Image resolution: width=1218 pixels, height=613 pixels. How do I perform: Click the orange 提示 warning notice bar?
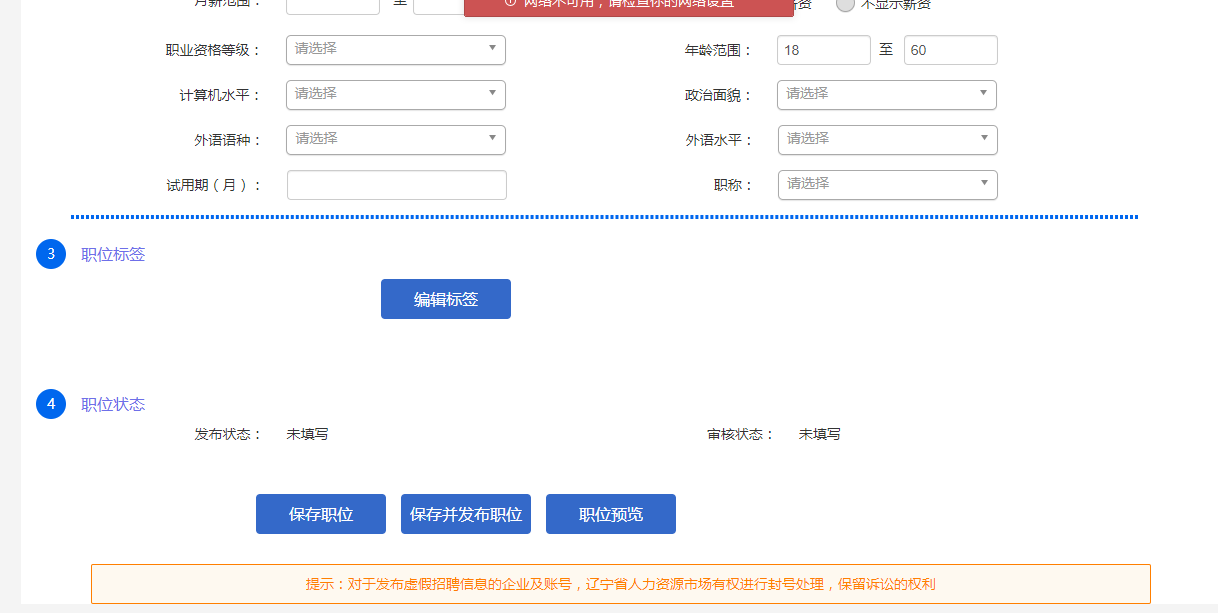(x=620, y=584)
